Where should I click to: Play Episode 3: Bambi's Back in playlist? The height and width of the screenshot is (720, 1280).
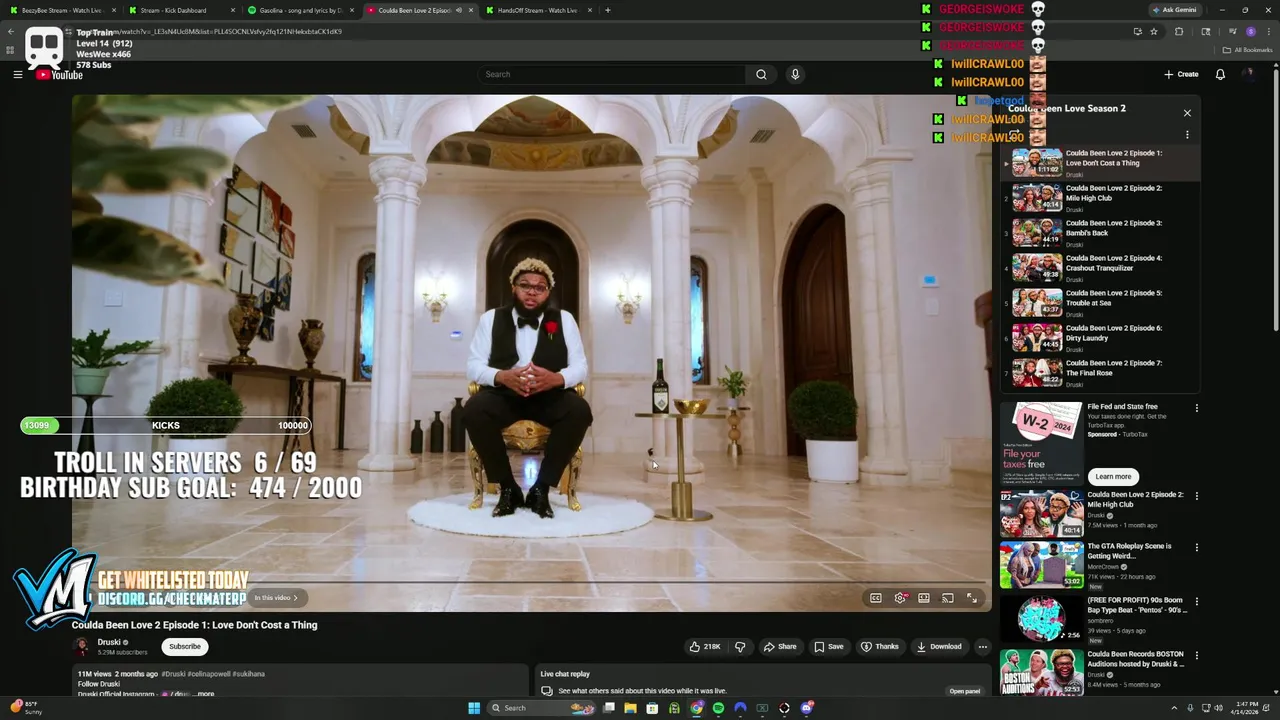click(x=1100, y=233)
